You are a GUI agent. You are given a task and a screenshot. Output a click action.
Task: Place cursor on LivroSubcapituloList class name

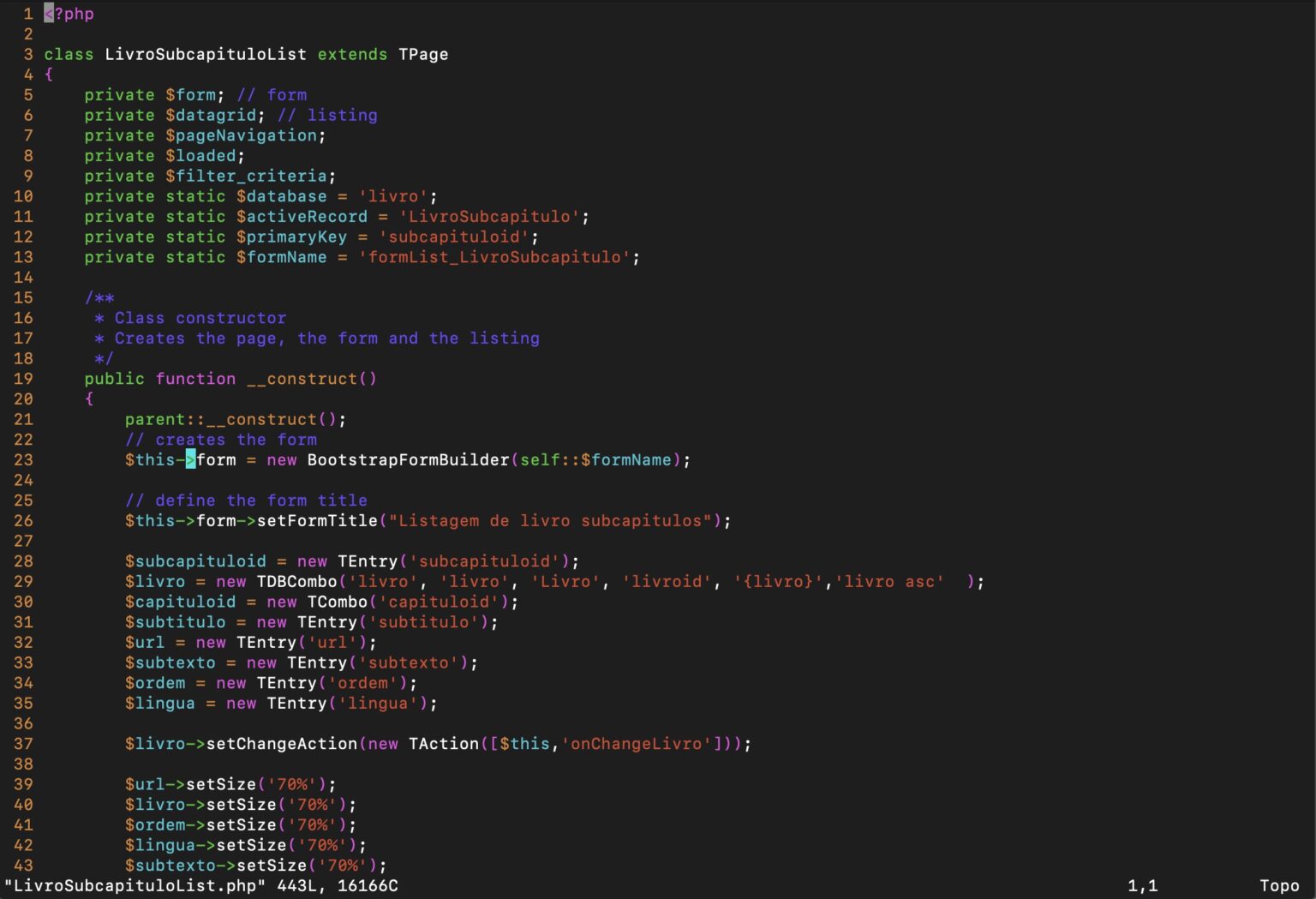pyautogui.click(x=205, y=54)
